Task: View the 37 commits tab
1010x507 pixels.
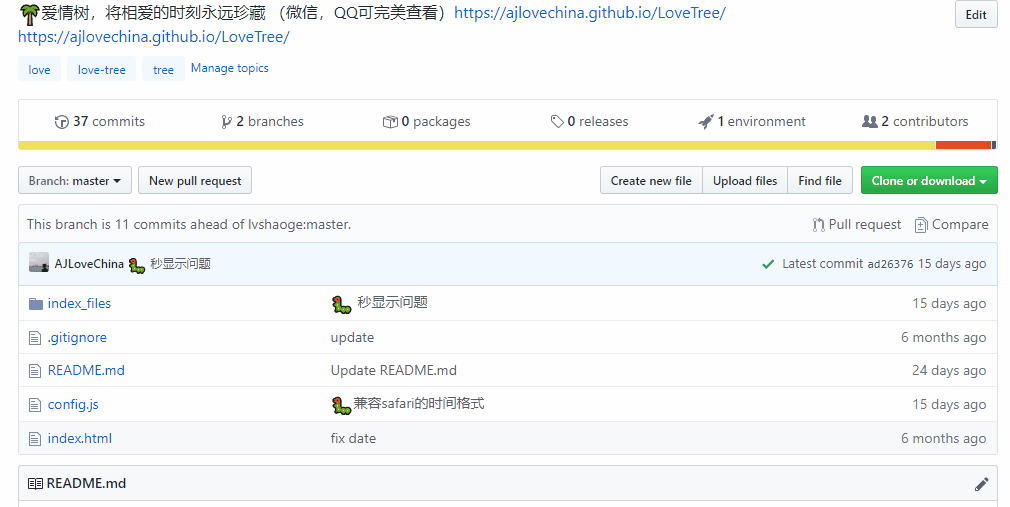Action: (x=100, y=121)
